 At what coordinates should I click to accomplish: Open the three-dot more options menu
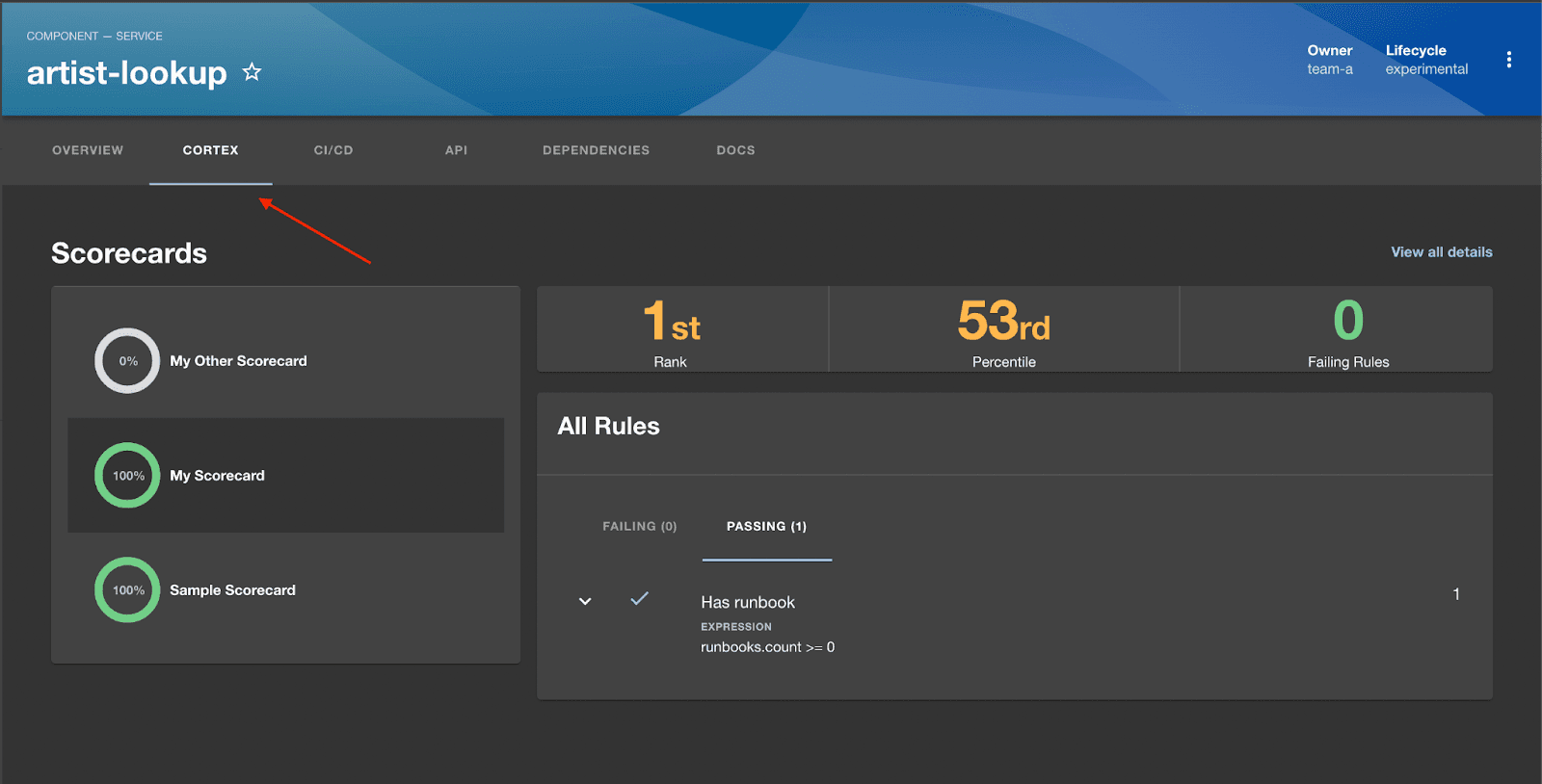[x=1508, y=60]
